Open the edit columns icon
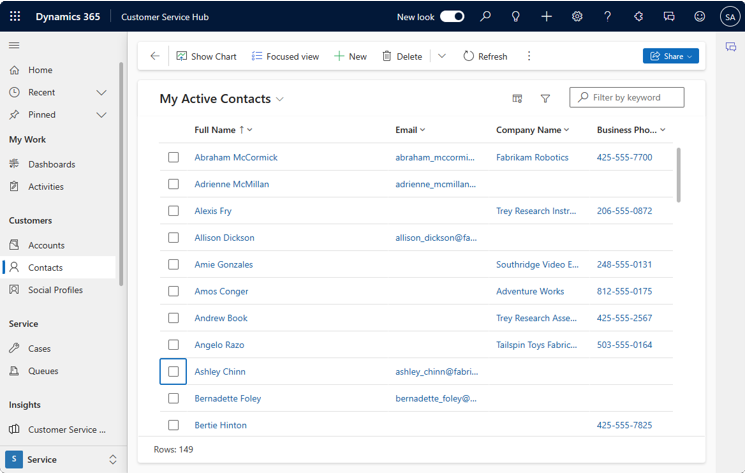Viewport: 745px width, 473px height. (x=517, y=98)
